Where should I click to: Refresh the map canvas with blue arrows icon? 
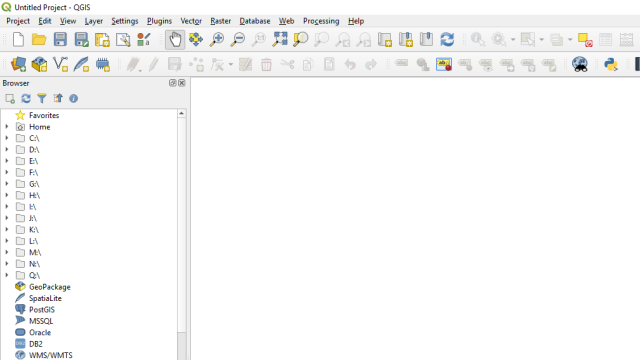447,40
